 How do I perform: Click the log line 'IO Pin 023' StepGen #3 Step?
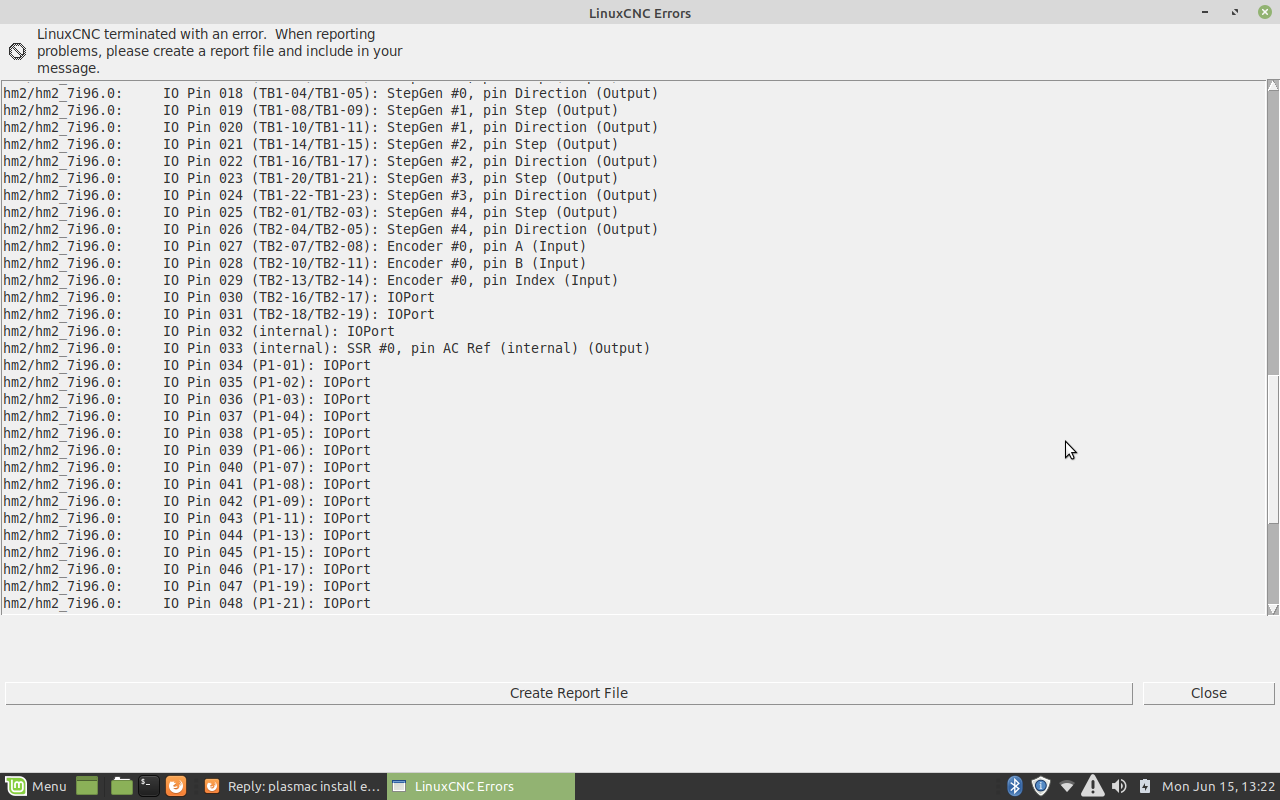click(x=311, y=178)
